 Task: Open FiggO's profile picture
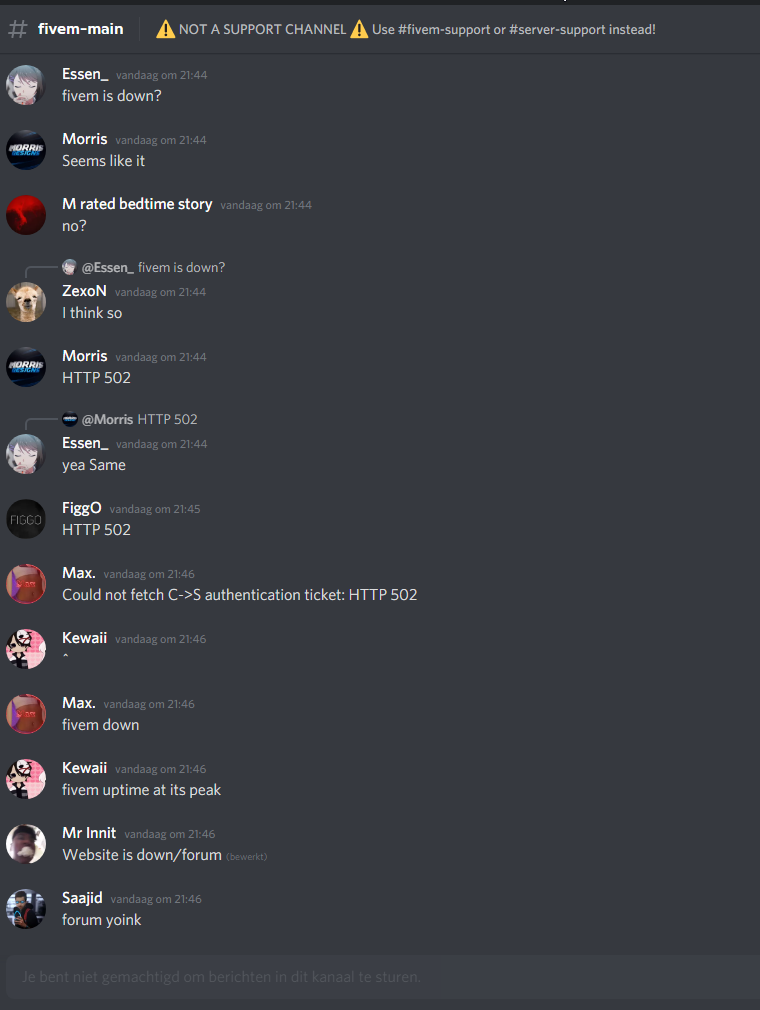point(26,519)
